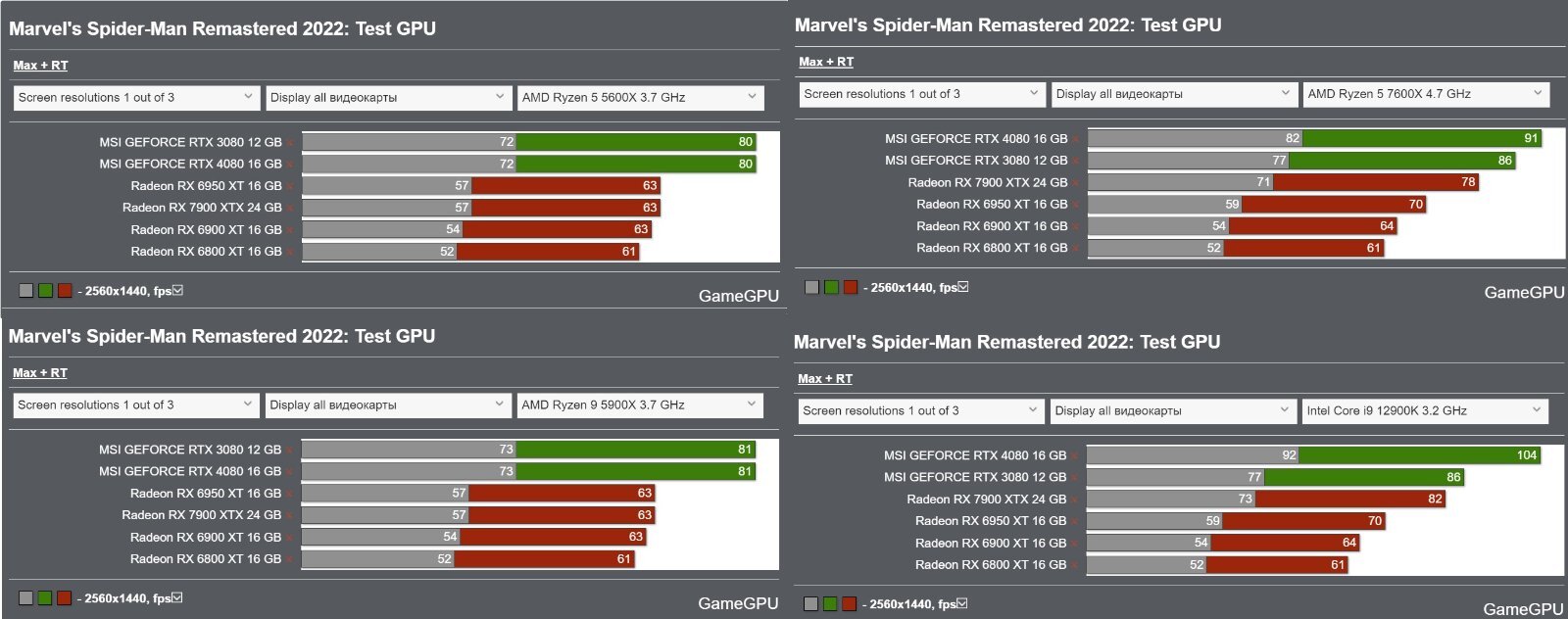Toggle 2560x1440 fps checkbox in Core i9 12900K chart
This screenshot has height=619, width=1568.
pyautogui.click(x=962, y=603)
